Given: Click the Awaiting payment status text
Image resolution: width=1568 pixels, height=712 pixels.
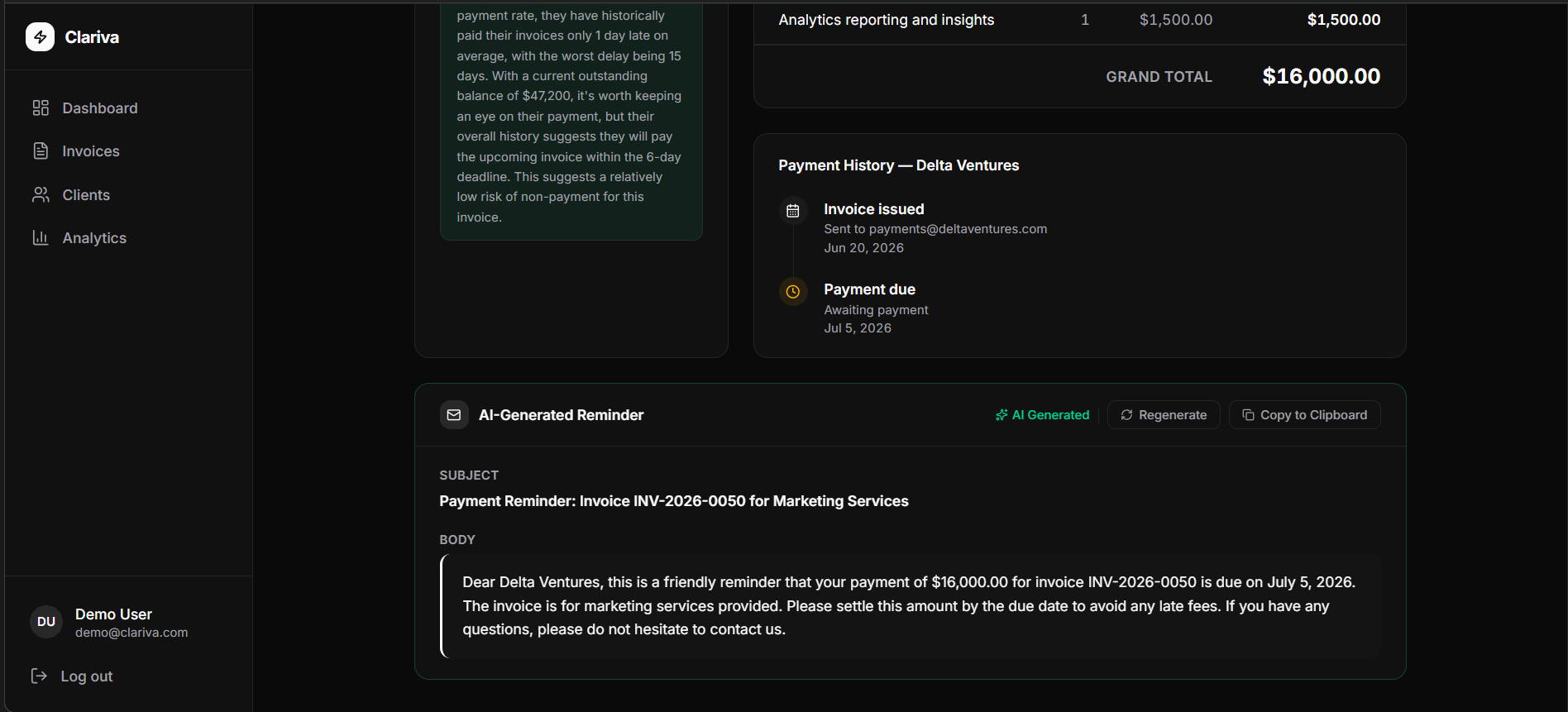Looking at the screenshot, I should 876,310.
